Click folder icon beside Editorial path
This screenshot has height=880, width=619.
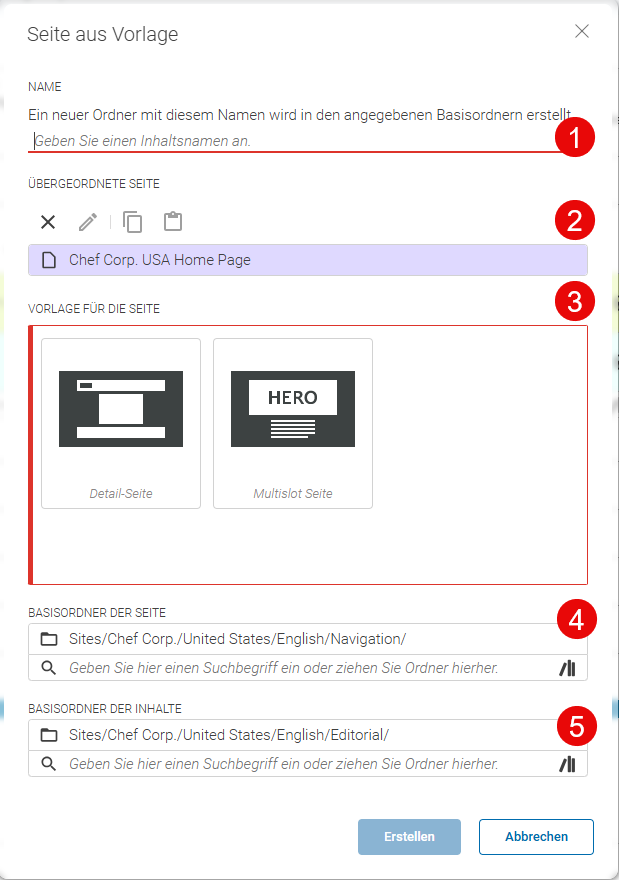(x=49, y=735)
